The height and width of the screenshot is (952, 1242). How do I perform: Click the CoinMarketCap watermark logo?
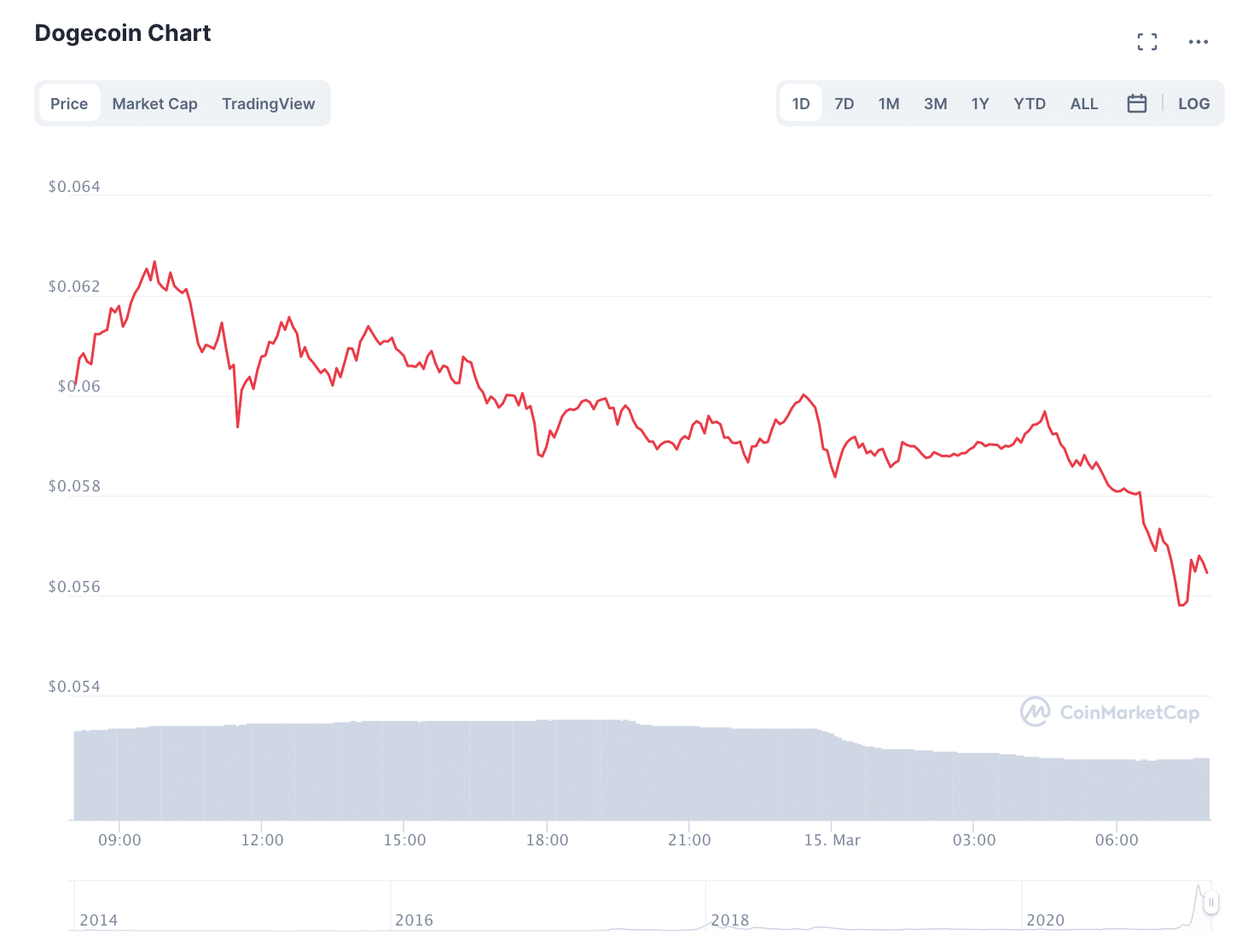[x=1110, y=711]
